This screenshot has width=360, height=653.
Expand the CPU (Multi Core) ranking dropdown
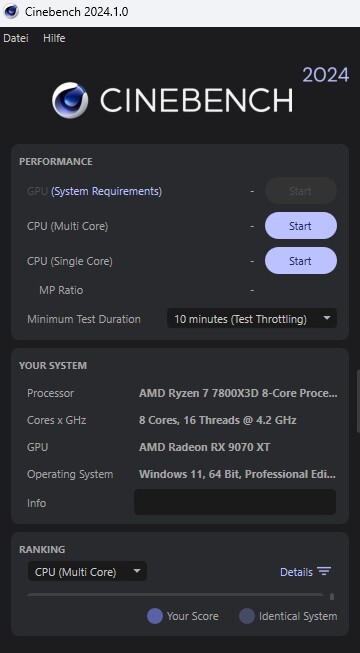[87, 571]
